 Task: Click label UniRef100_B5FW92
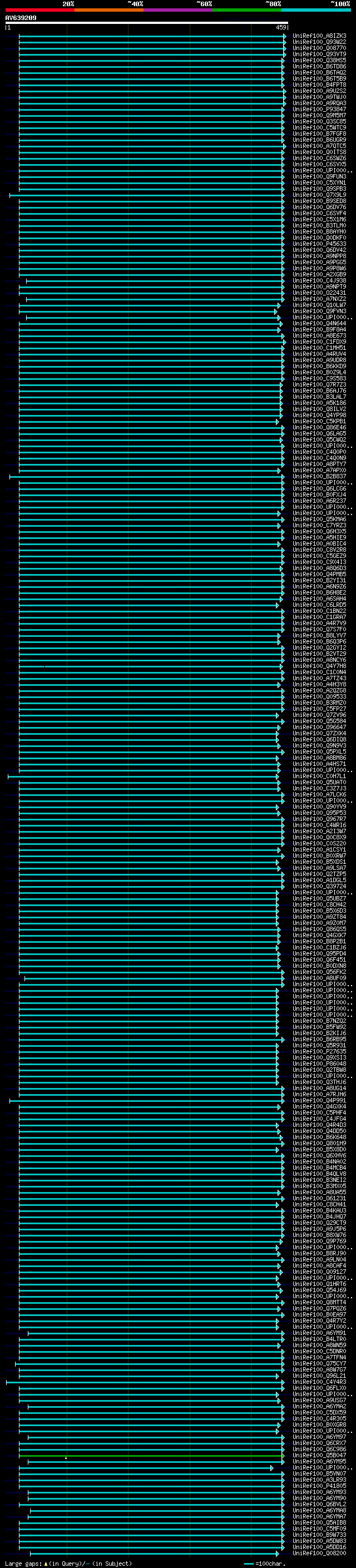(319, 1027)
